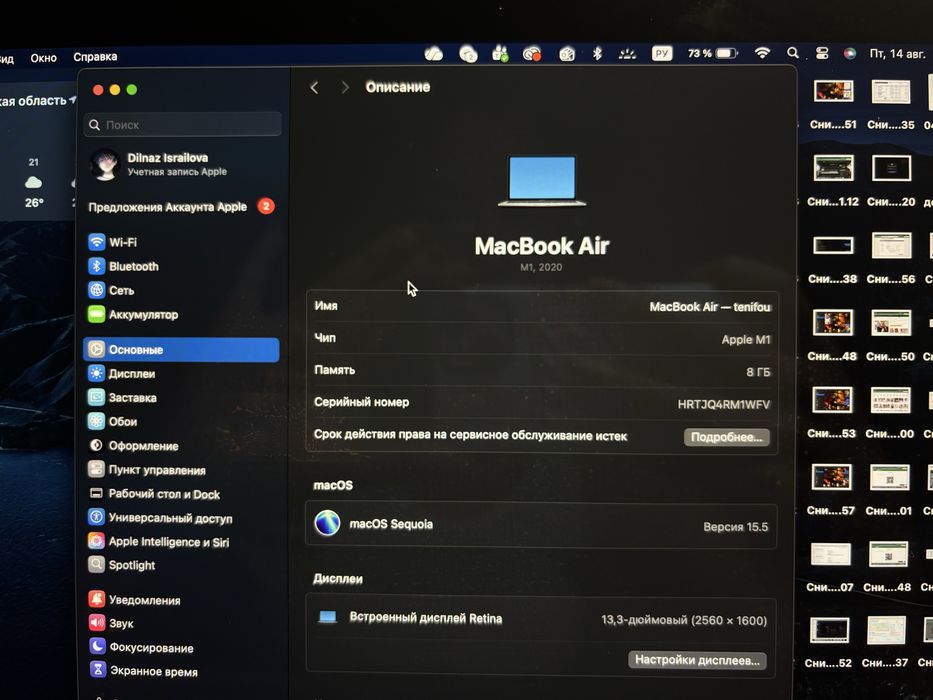Click the 8 ГБ memory value
The height and width of the screenshot is (700, 933).
click(759, 371)
